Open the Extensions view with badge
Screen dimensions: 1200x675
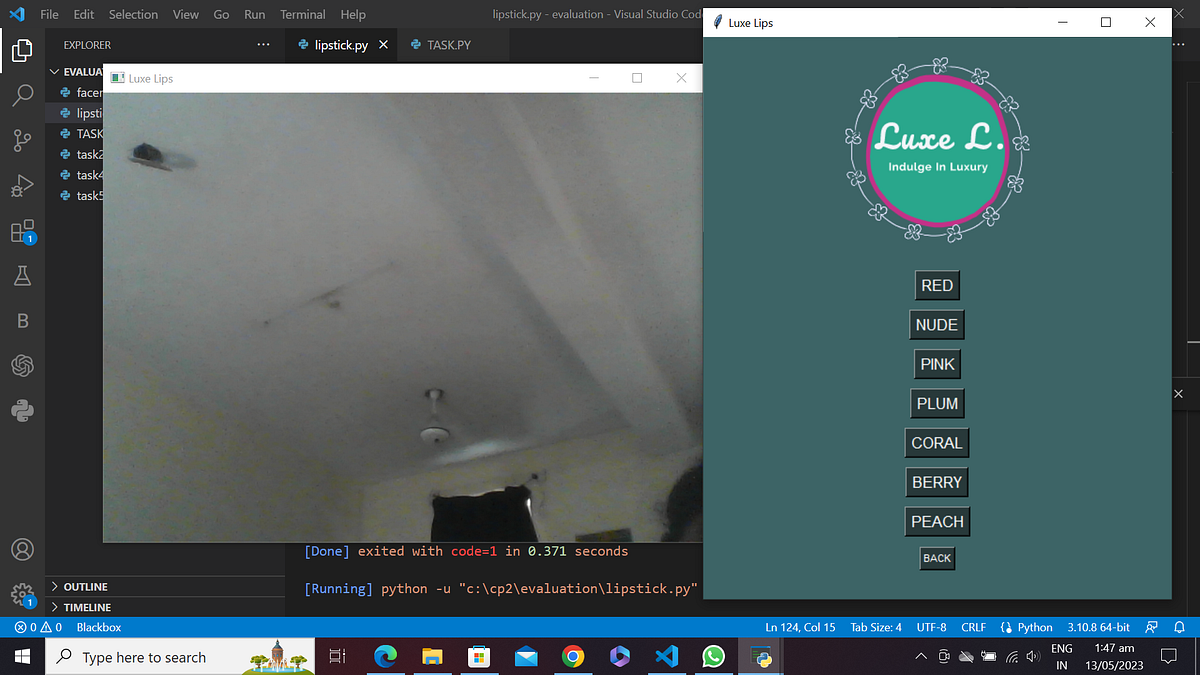(22, 231)
